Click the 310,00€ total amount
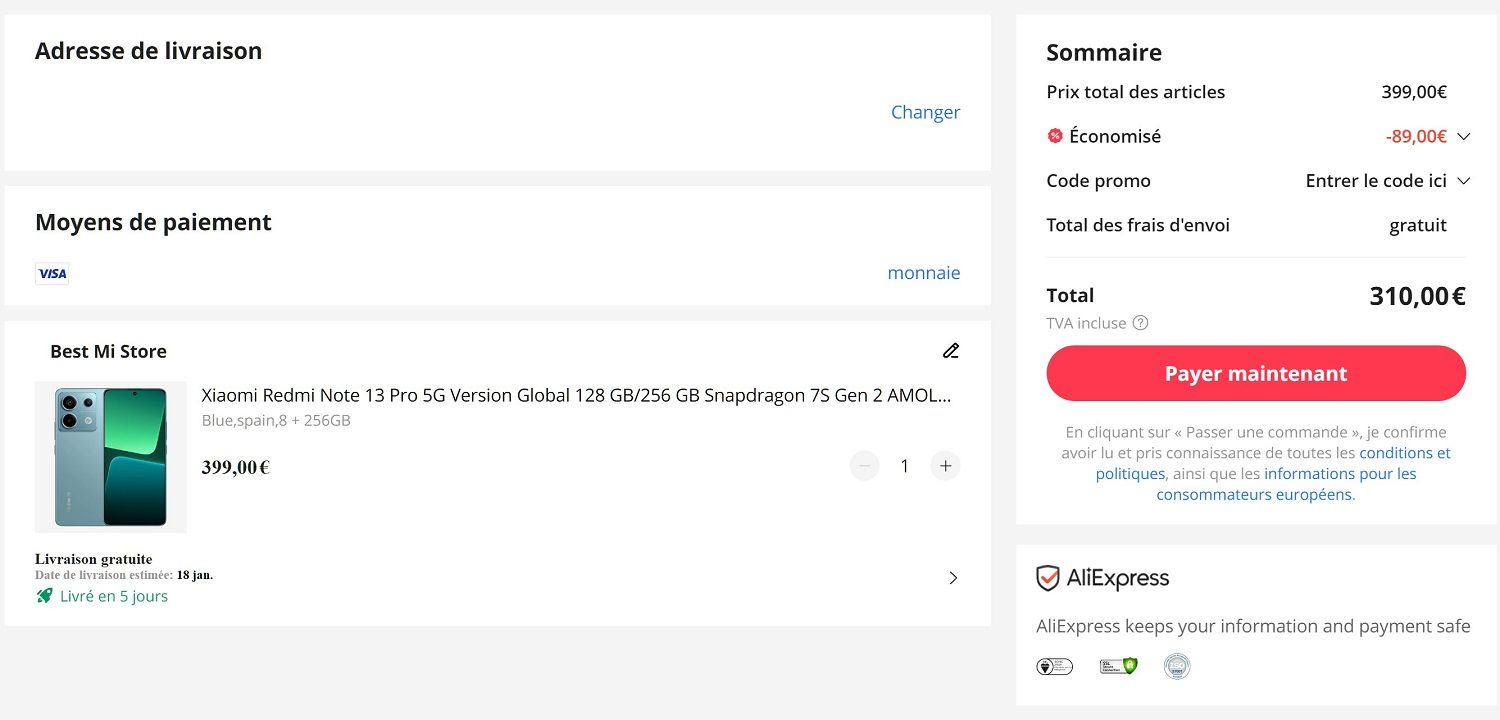Image resolution: width=1500 pixels, height=720 pixels. [1417, 296]
